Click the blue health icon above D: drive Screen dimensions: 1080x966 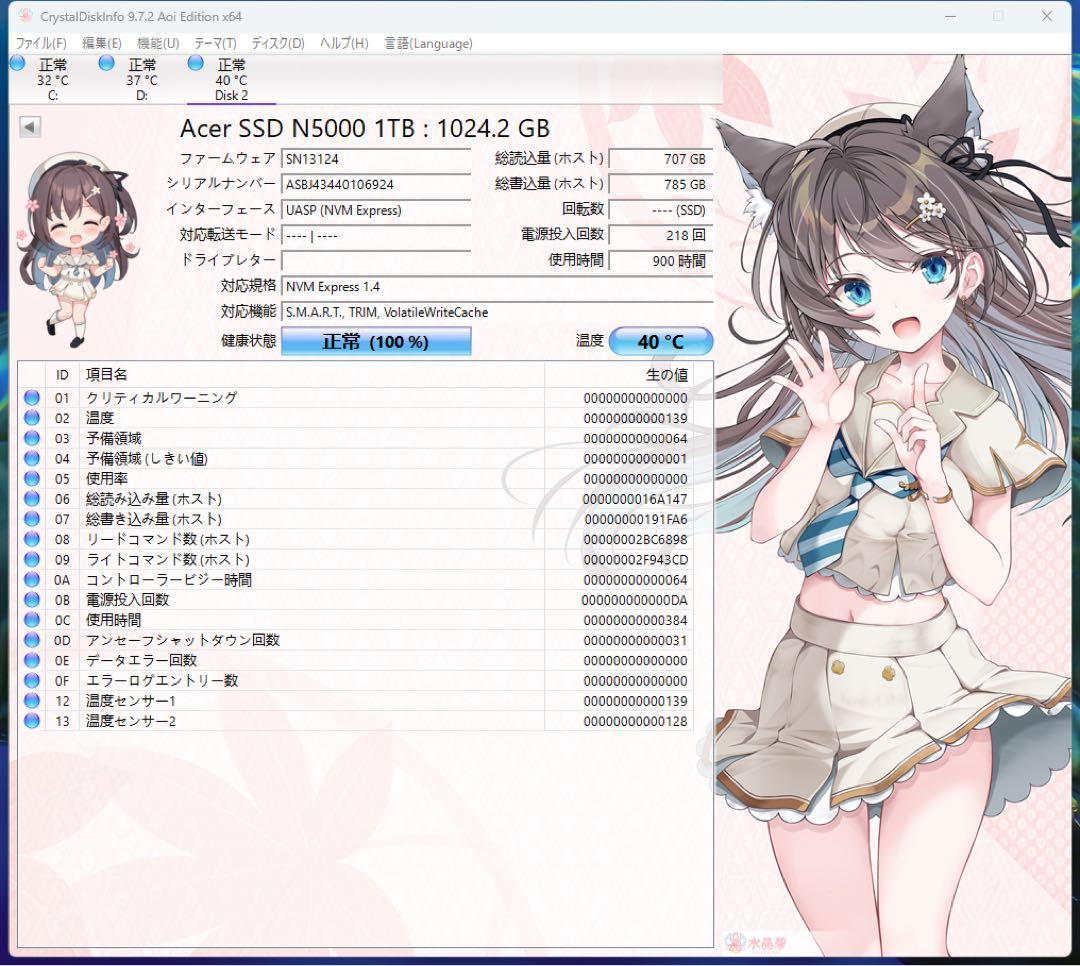(106, 62)
